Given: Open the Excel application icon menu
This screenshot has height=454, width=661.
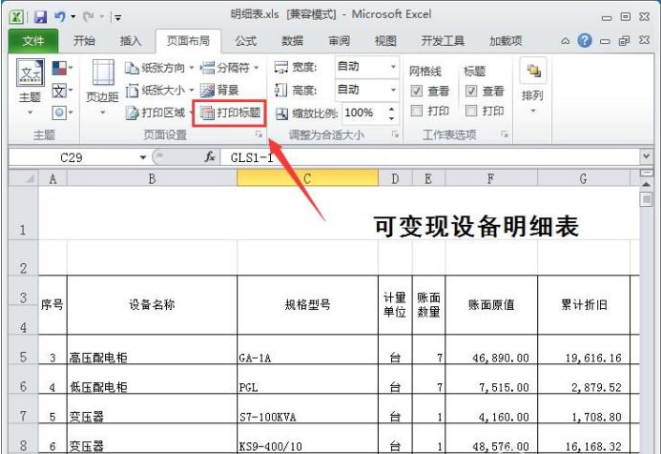Looking at the screenshot, I should click(x=16, y=17).
